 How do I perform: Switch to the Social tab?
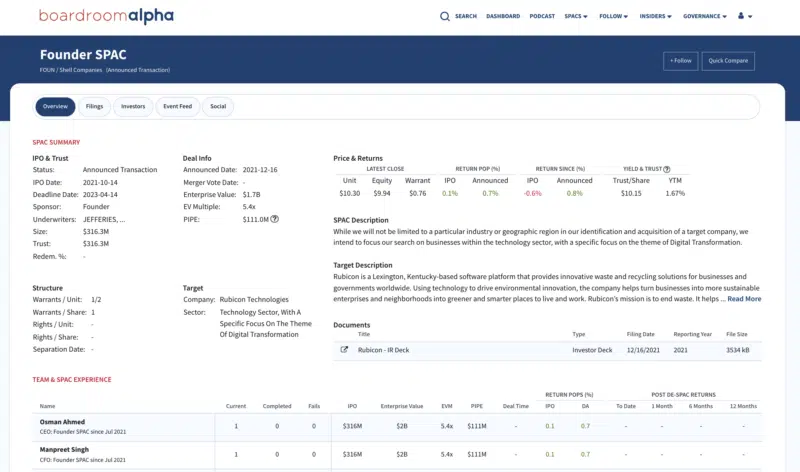218,107
